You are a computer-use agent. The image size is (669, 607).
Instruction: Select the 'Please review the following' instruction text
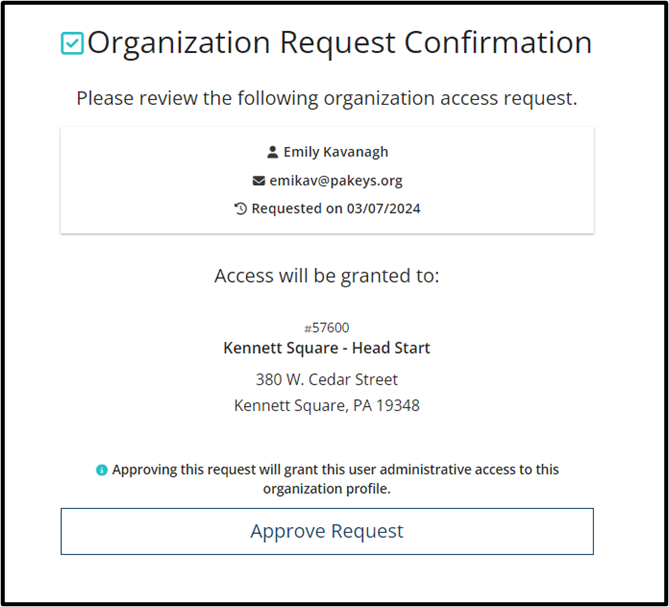coord(326,99)
